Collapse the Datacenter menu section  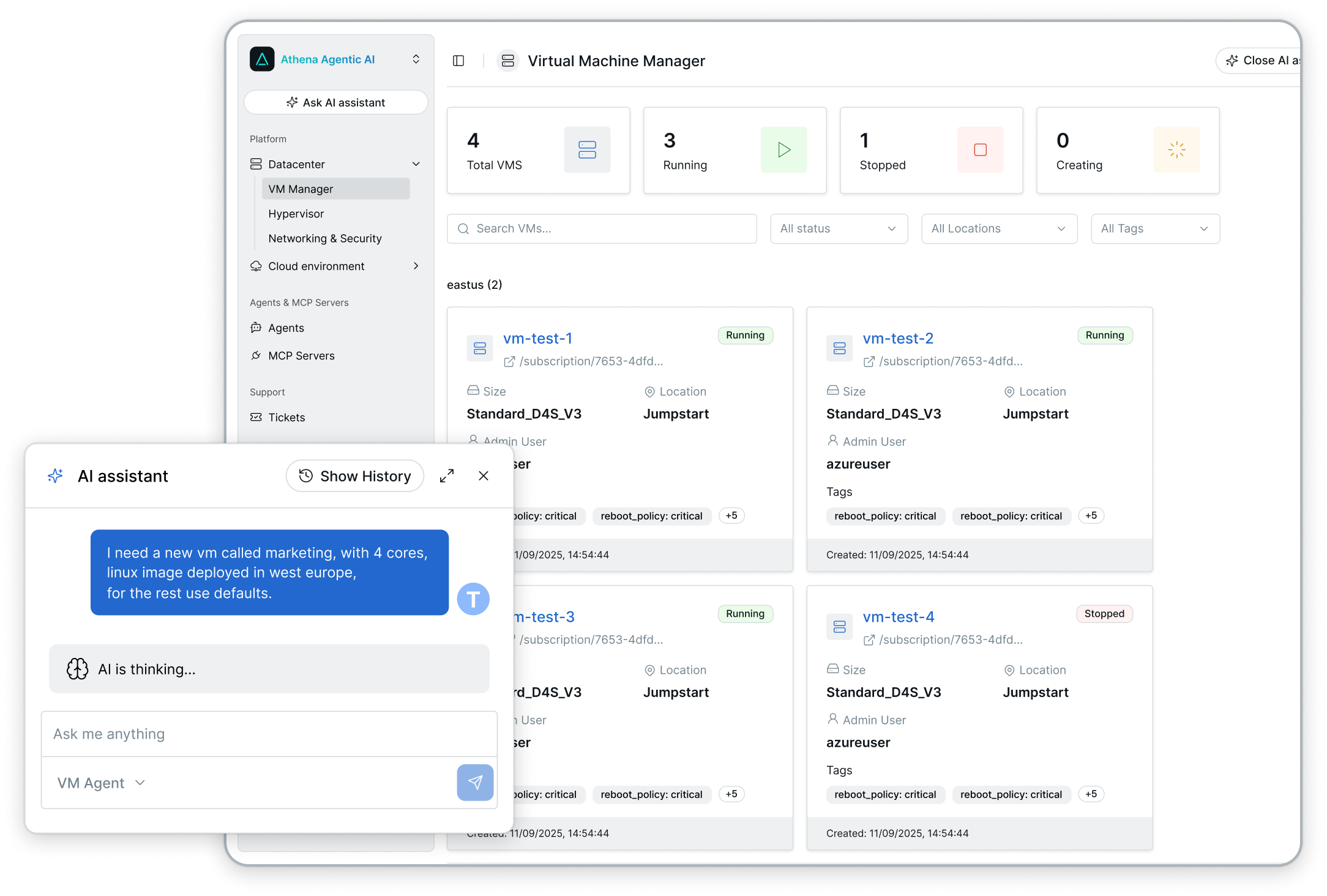click(416, 164)
